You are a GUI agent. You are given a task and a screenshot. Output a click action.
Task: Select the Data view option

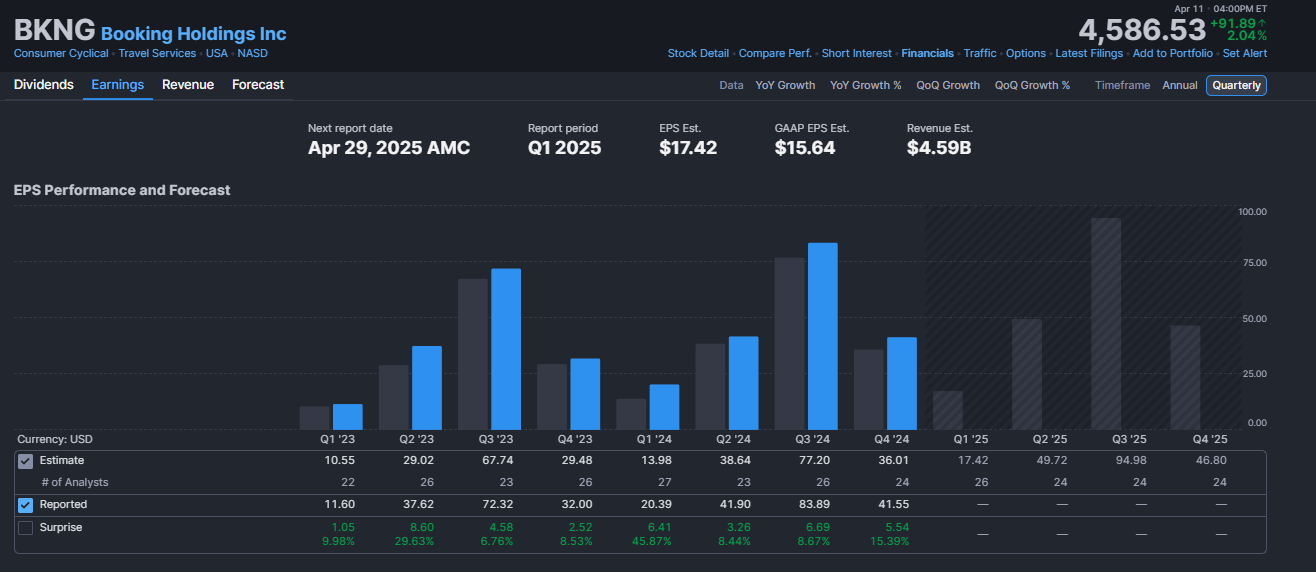click(731, 85)
